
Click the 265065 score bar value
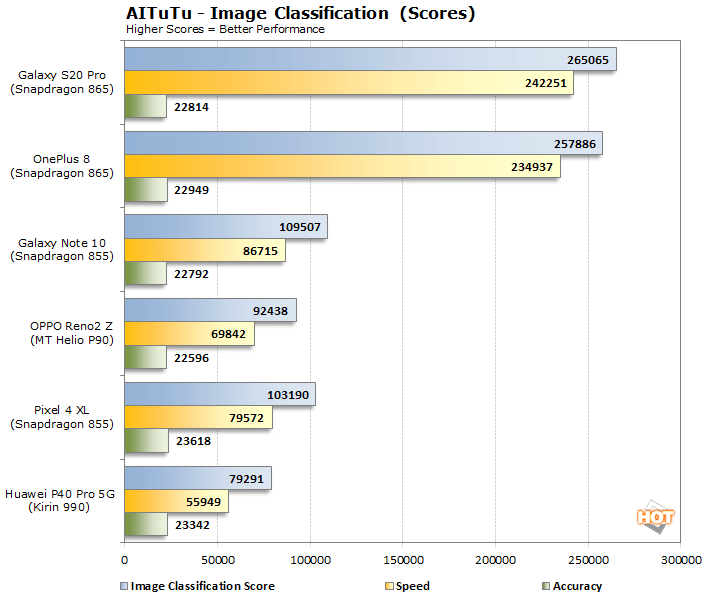588,60
